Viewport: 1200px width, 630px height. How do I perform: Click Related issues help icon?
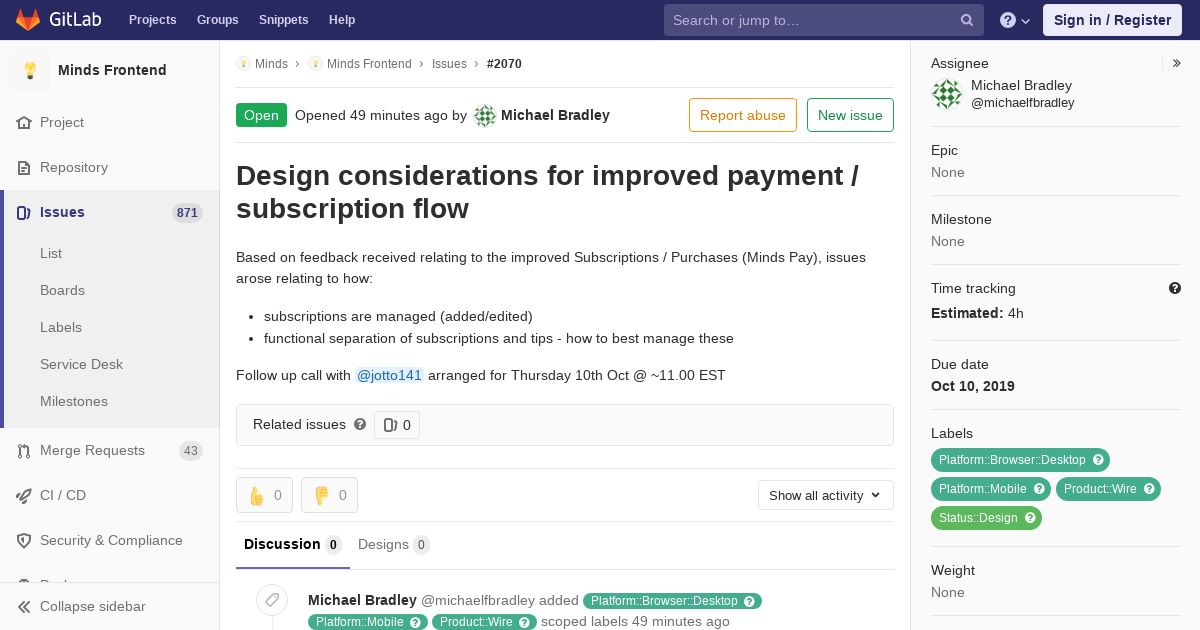pyautogui.click(x=360, y=424)
